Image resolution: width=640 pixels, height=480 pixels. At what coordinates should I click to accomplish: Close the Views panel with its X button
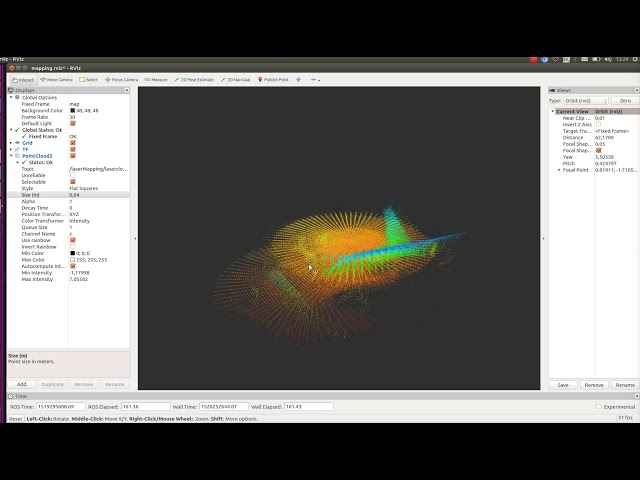pos(637,90)
